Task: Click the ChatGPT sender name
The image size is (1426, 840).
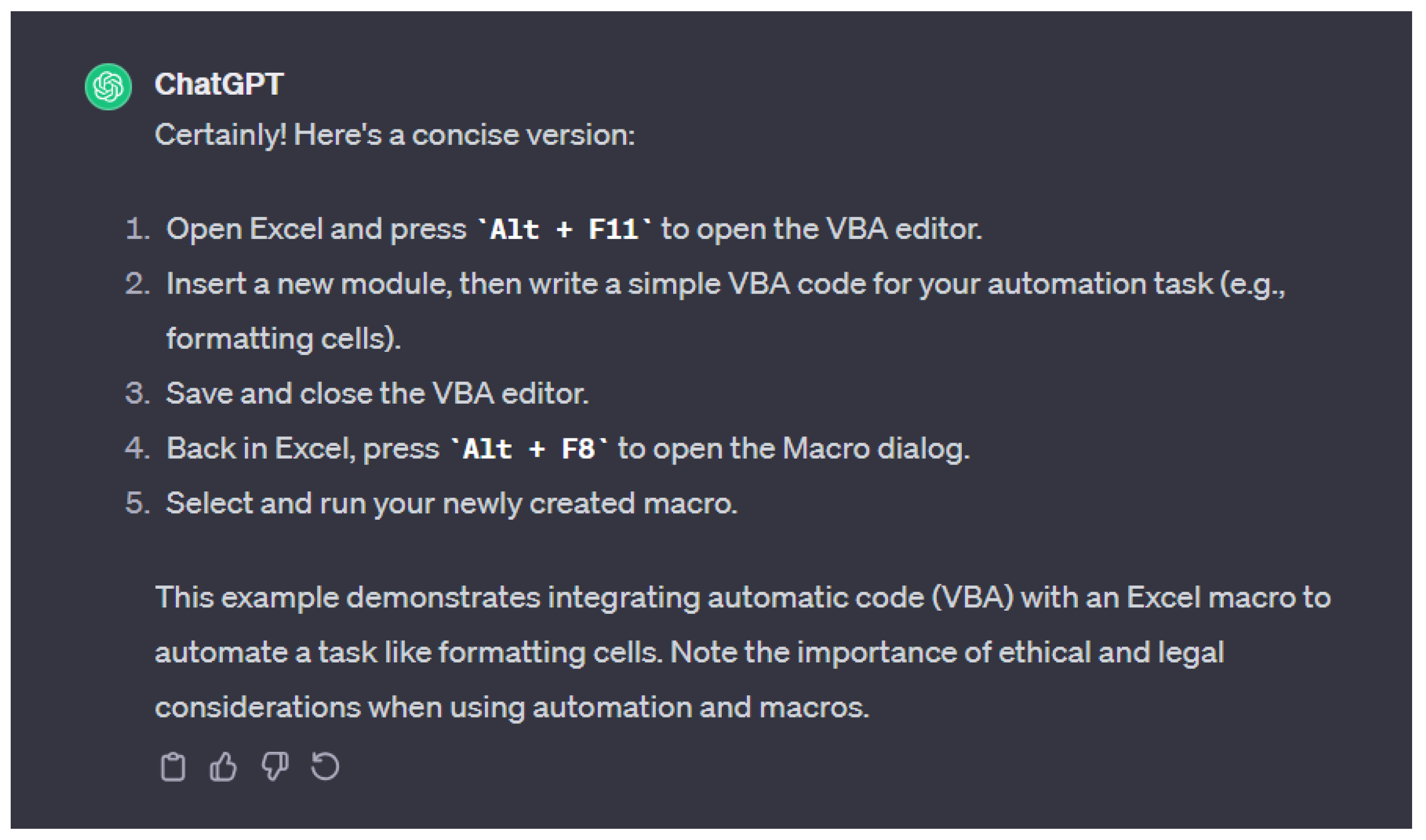Action: 219,84
